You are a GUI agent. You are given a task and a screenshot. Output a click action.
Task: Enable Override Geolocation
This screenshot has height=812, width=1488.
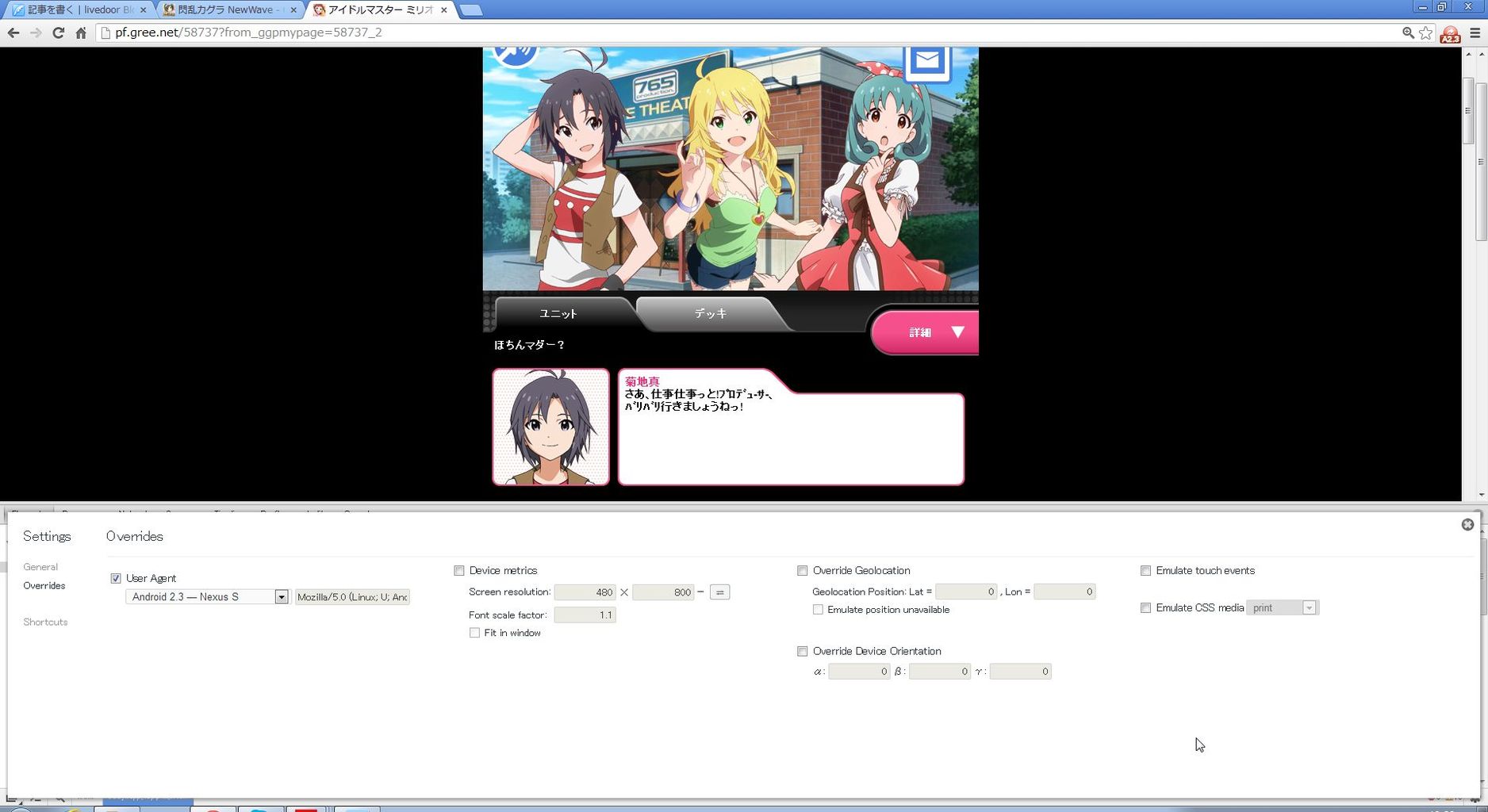803,571
